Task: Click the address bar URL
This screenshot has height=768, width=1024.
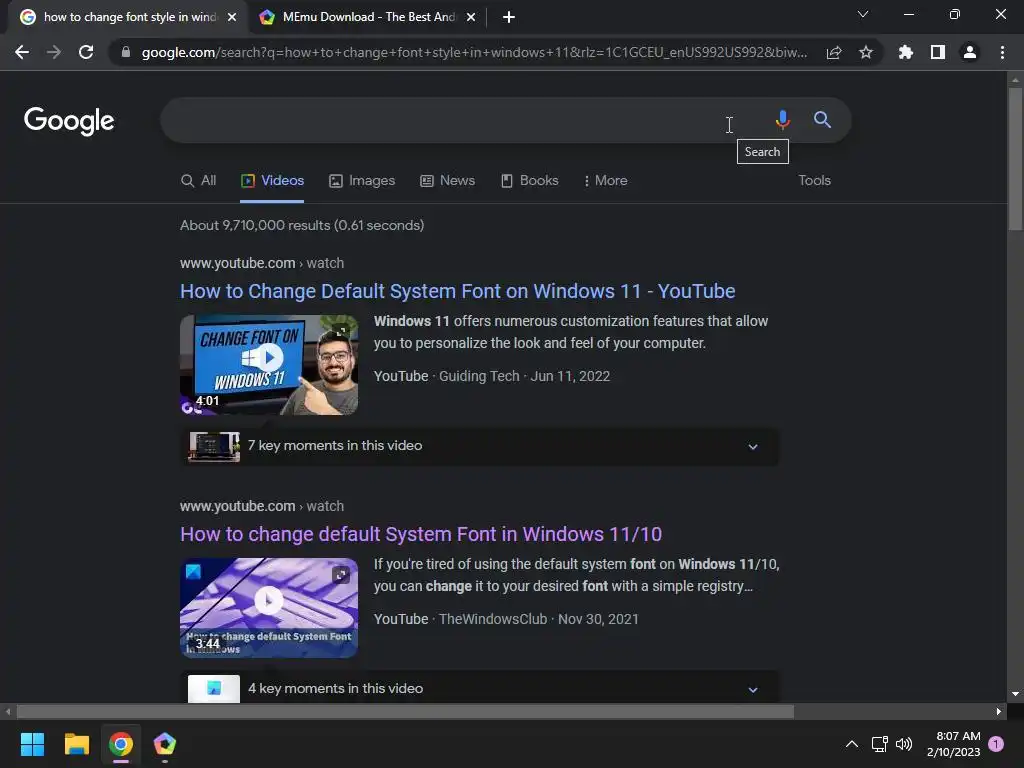Action: (x=474, y=52)
